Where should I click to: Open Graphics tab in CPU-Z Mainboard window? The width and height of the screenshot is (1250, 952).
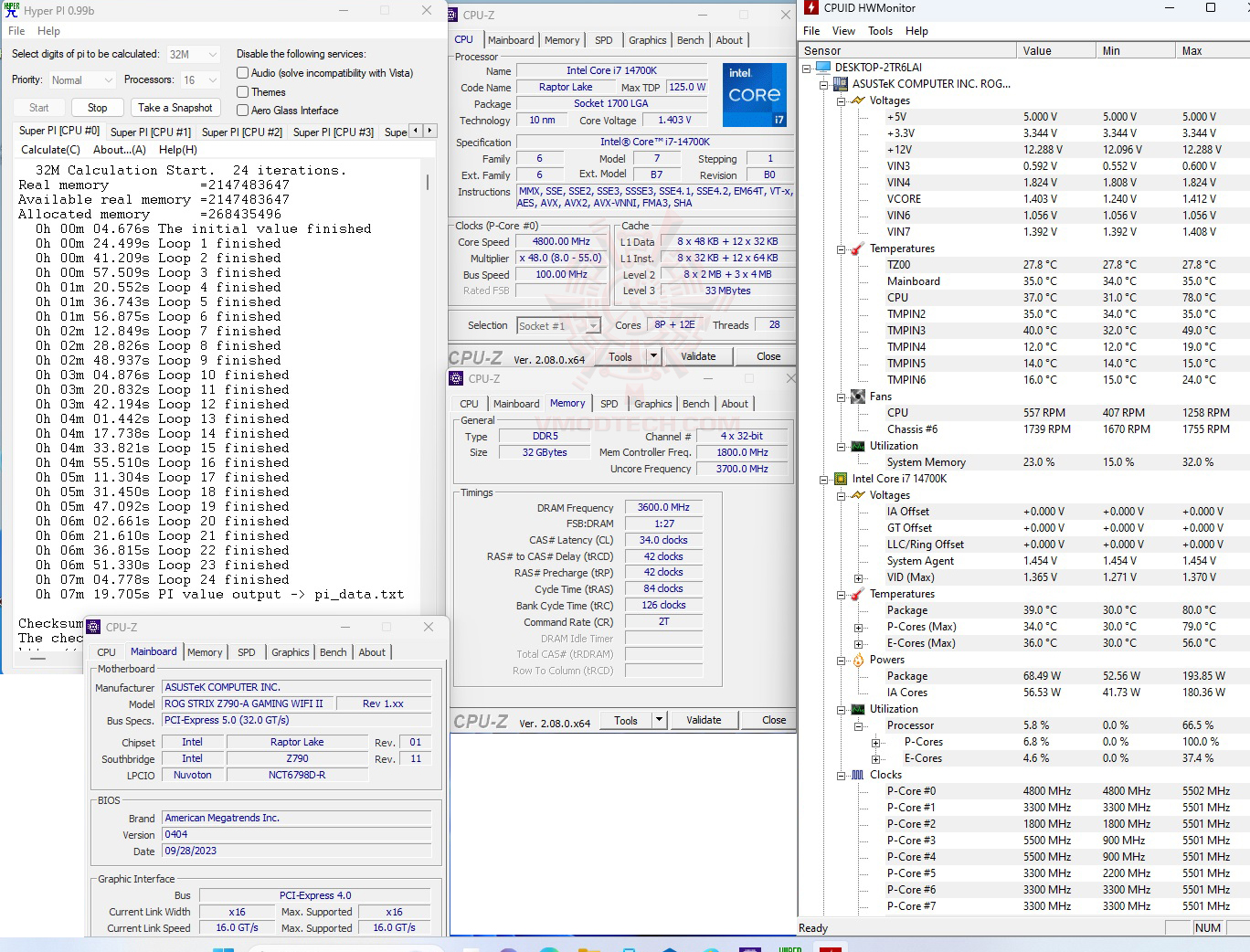(x=291, y=652)
